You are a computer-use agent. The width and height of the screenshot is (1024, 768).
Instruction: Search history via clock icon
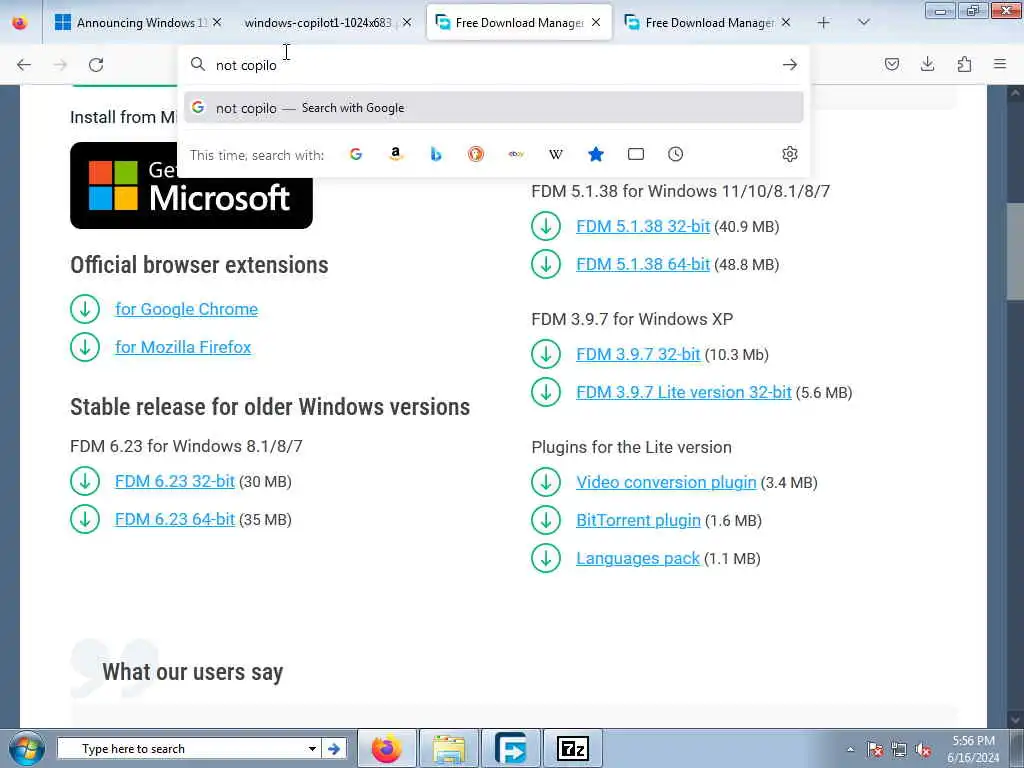click(x=675, y=154)
